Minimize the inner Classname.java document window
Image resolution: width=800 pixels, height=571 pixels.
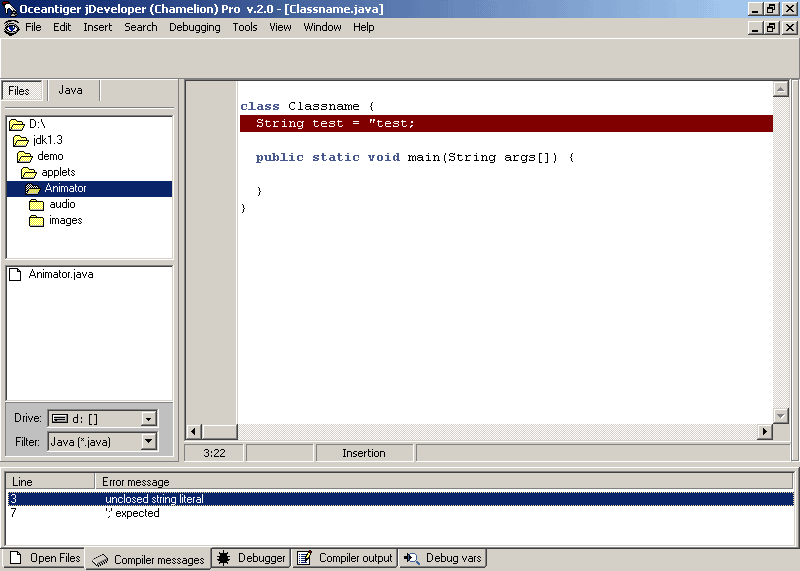756,28
